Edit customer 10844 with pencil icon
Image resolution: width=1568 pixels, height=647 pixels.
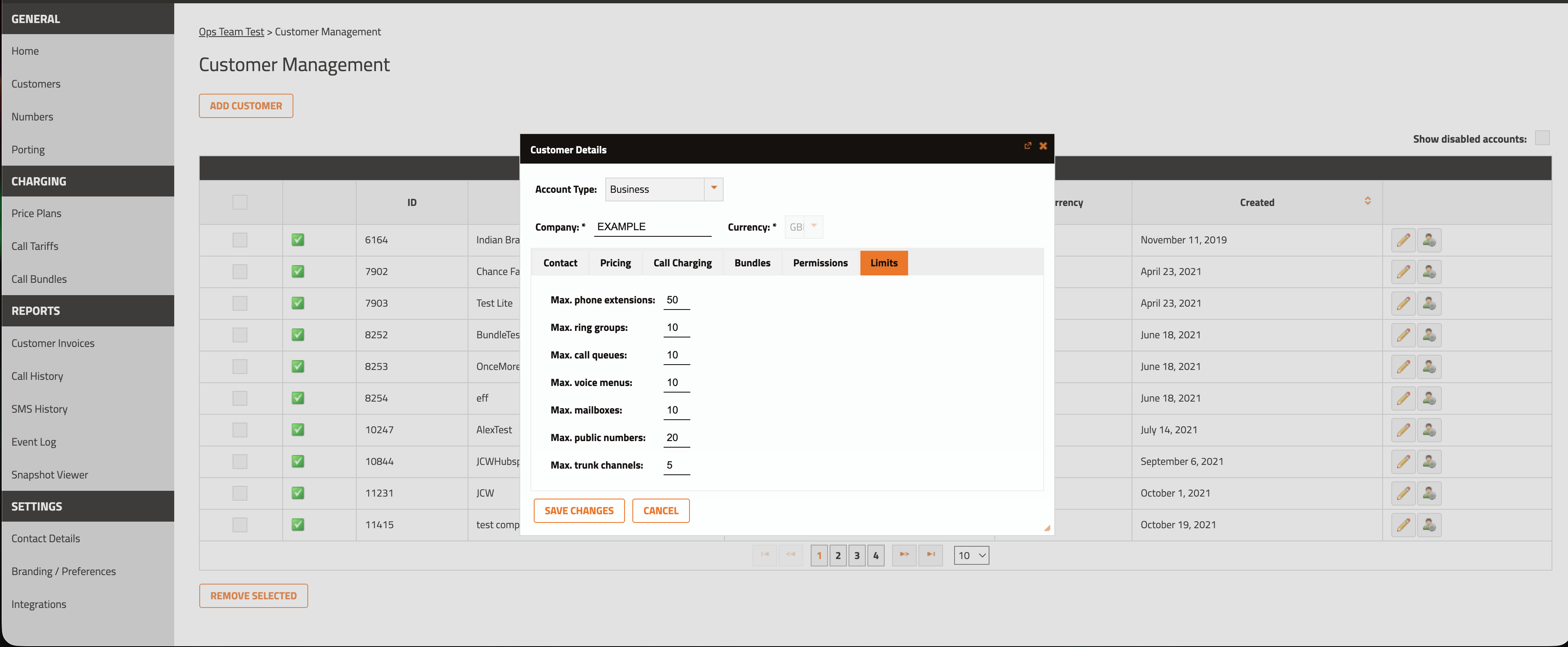tap(1403, 461)
